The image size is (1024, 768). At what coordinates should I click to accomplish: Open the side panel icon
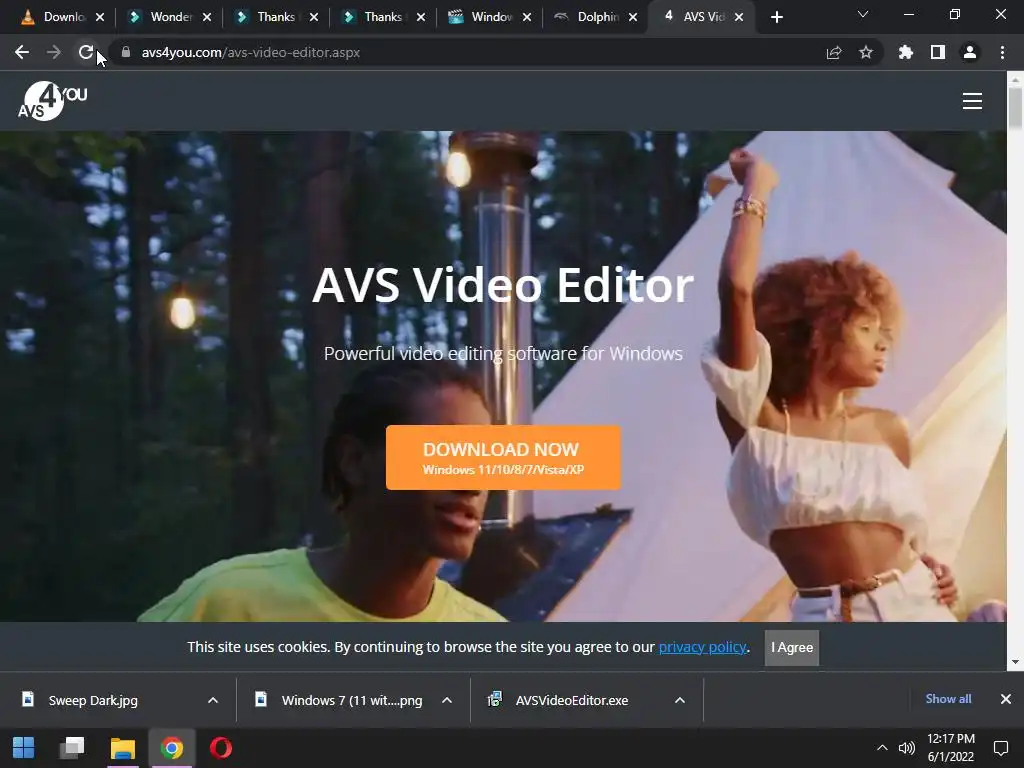pos(938,52)
